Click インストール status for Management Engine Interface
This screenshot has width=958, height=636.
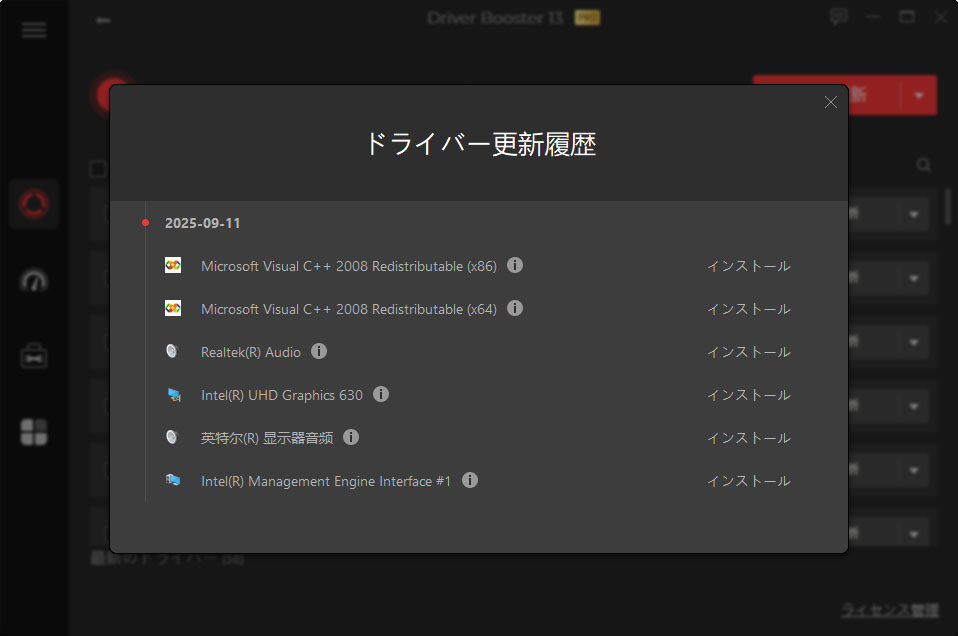tap(748, 481)
